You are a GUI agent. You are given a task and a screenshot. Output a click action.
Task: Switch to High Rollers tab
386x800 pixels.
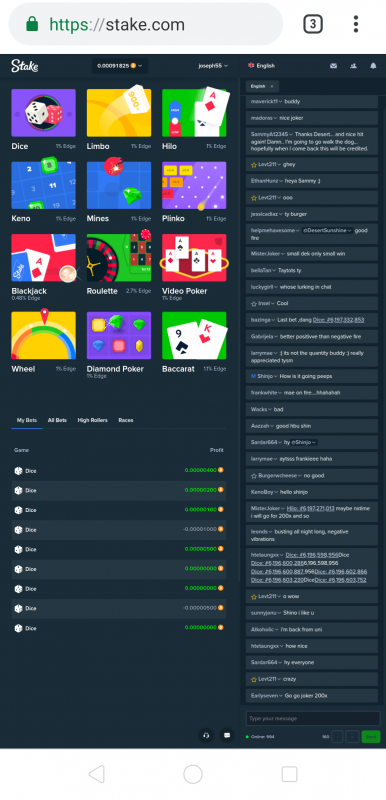point(92,420)
